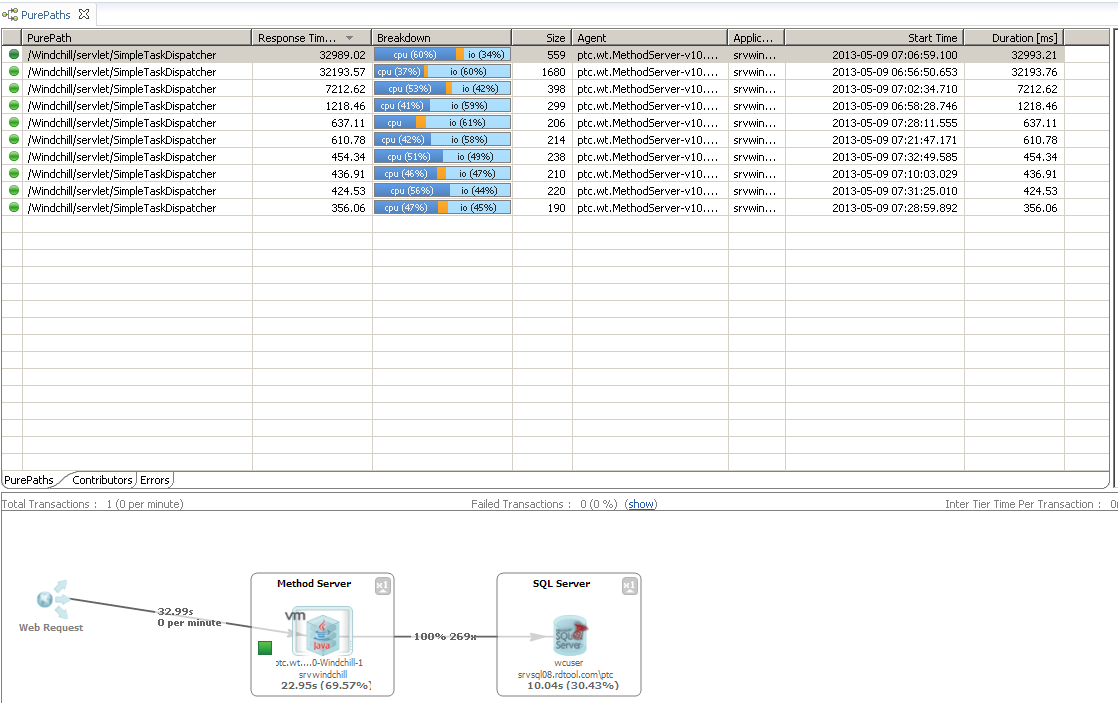Click green status dot for 637.11 row
1118x703 pixels.
pyautogui.click(x=14, y=123)
